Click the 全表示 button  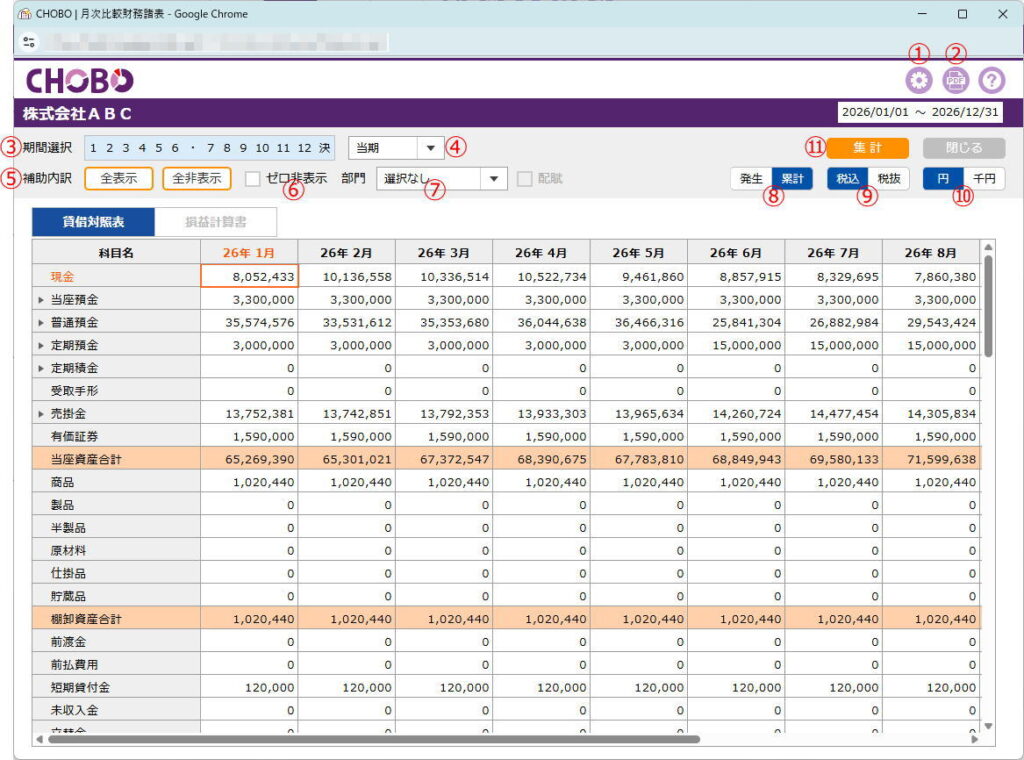(118, 178)
